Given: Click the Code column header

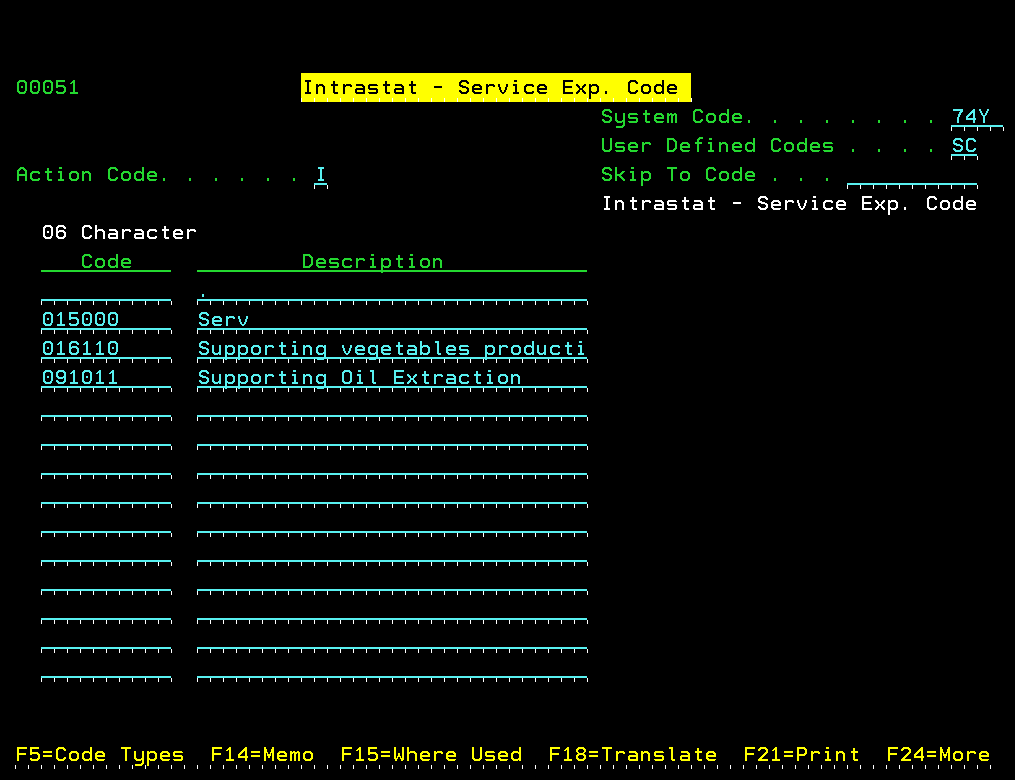Looking at the screenshot, I should [106, 262].
